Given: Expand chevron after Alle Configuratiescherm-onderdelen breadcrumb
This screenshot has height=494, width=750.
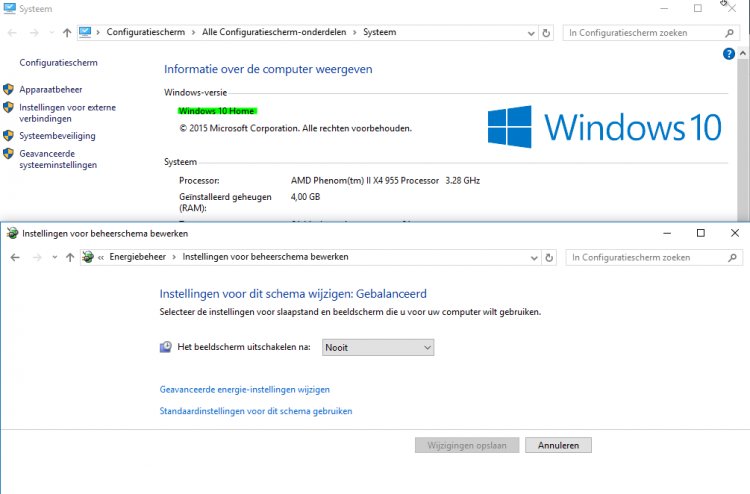Looking at the screenshot, I should pyautogui.click(x=354, y=32).
